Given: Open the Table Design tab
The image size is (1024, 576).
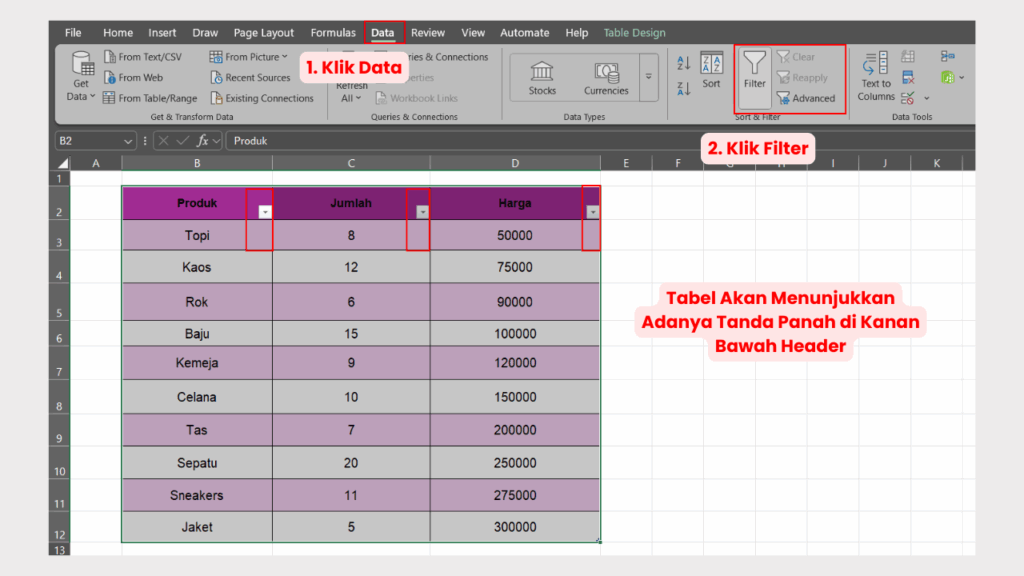Looking at the screenshot, I should (x=634, y=32).
